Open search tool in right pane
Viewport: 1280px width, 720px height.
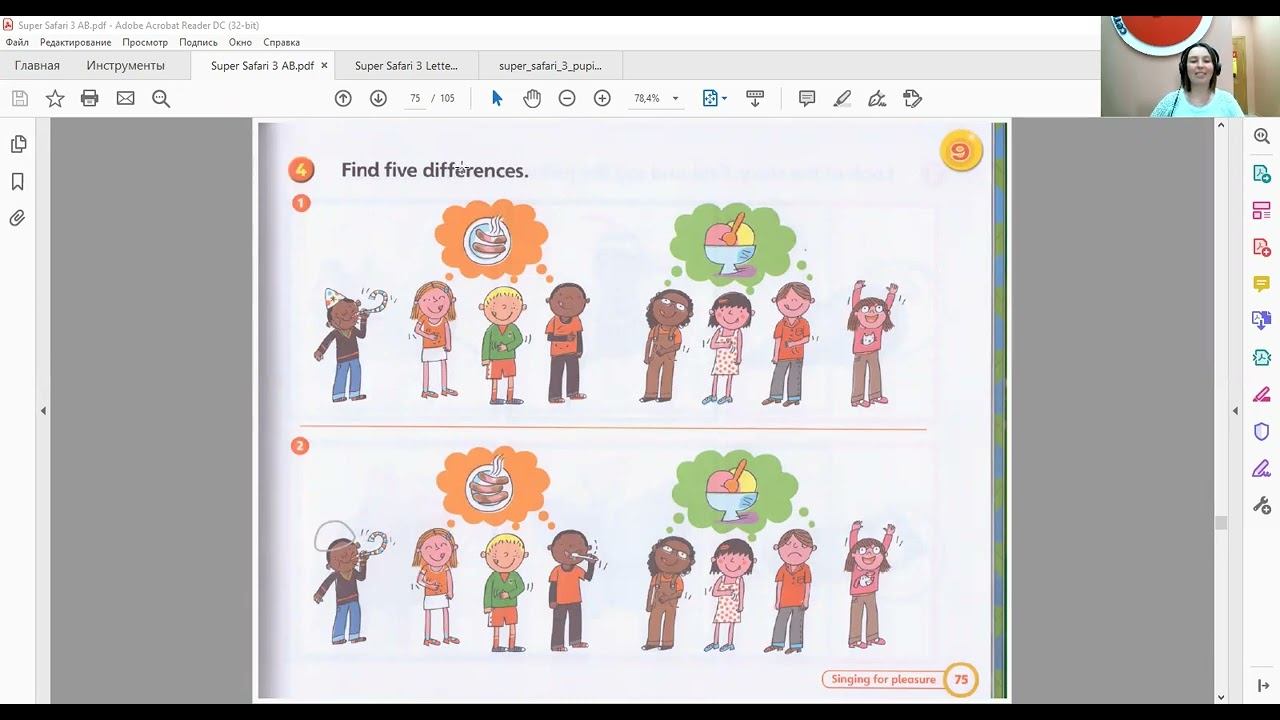[1262, 137]
